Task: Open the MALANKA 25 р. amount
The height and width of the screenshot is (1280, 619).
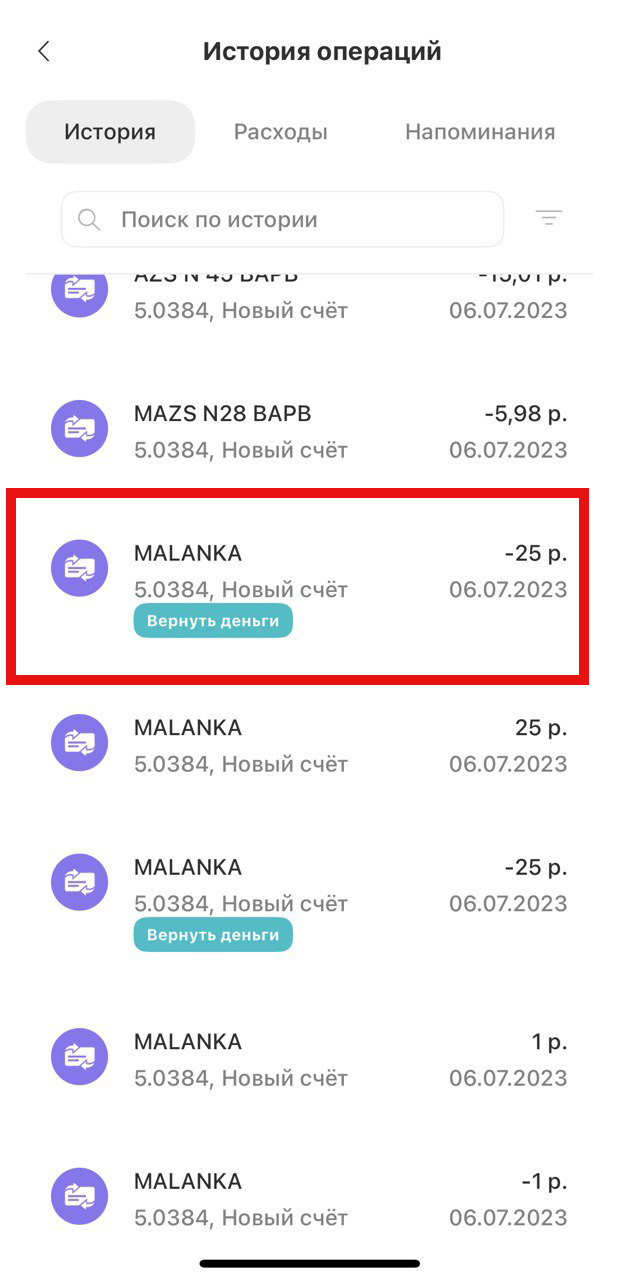Action: [541, 728]
